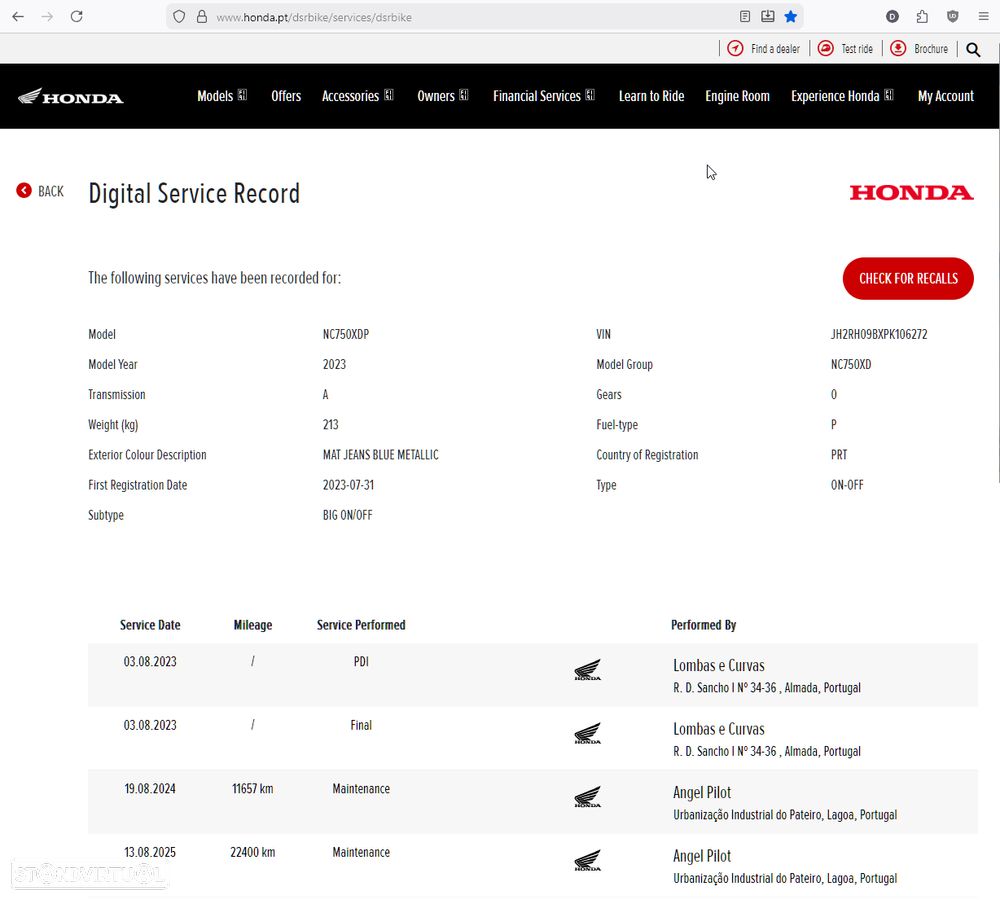Click the Mileage column header

(253, 625)
